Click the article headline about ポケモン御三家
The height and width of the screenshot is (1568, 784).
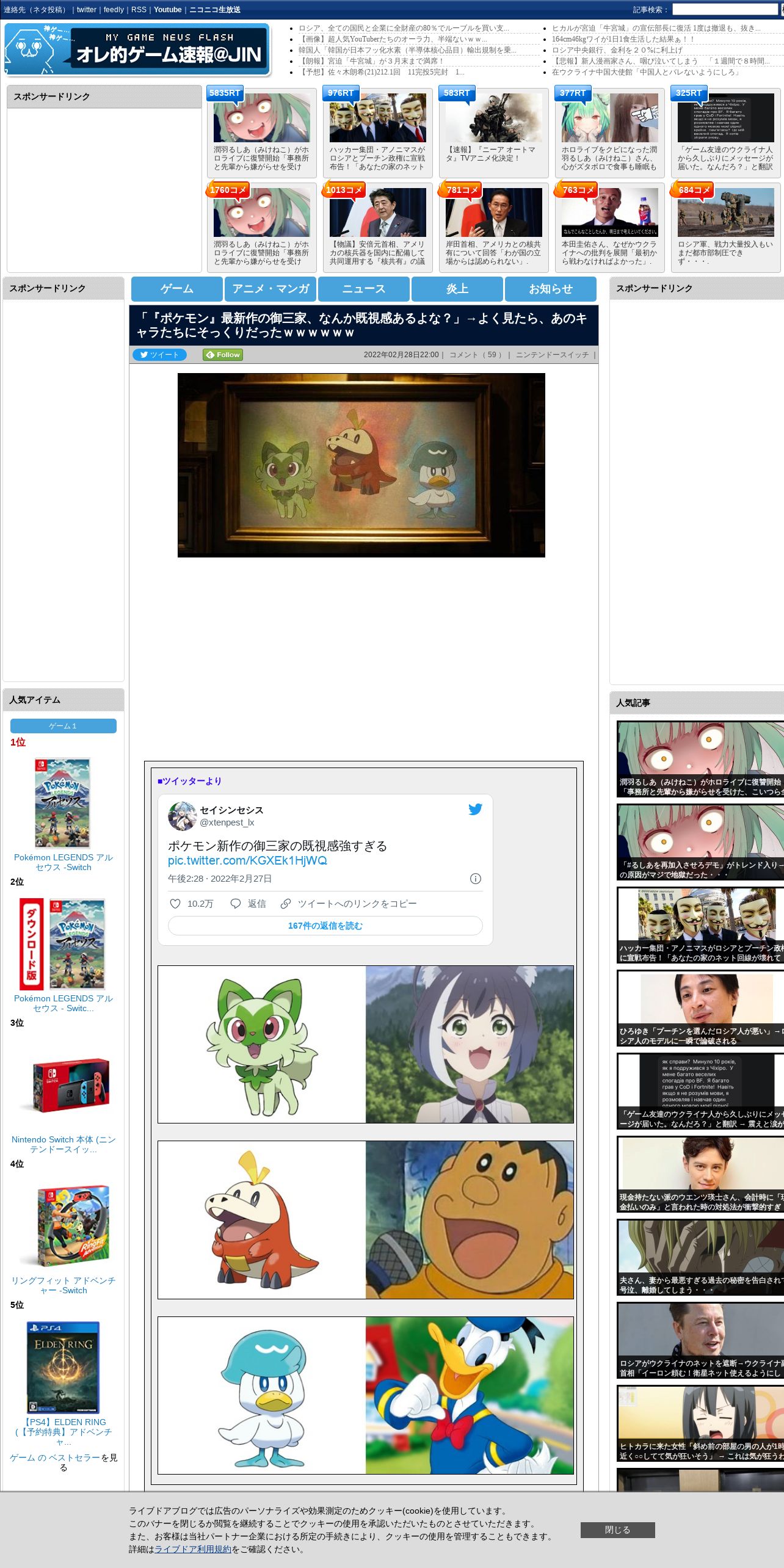361,325
